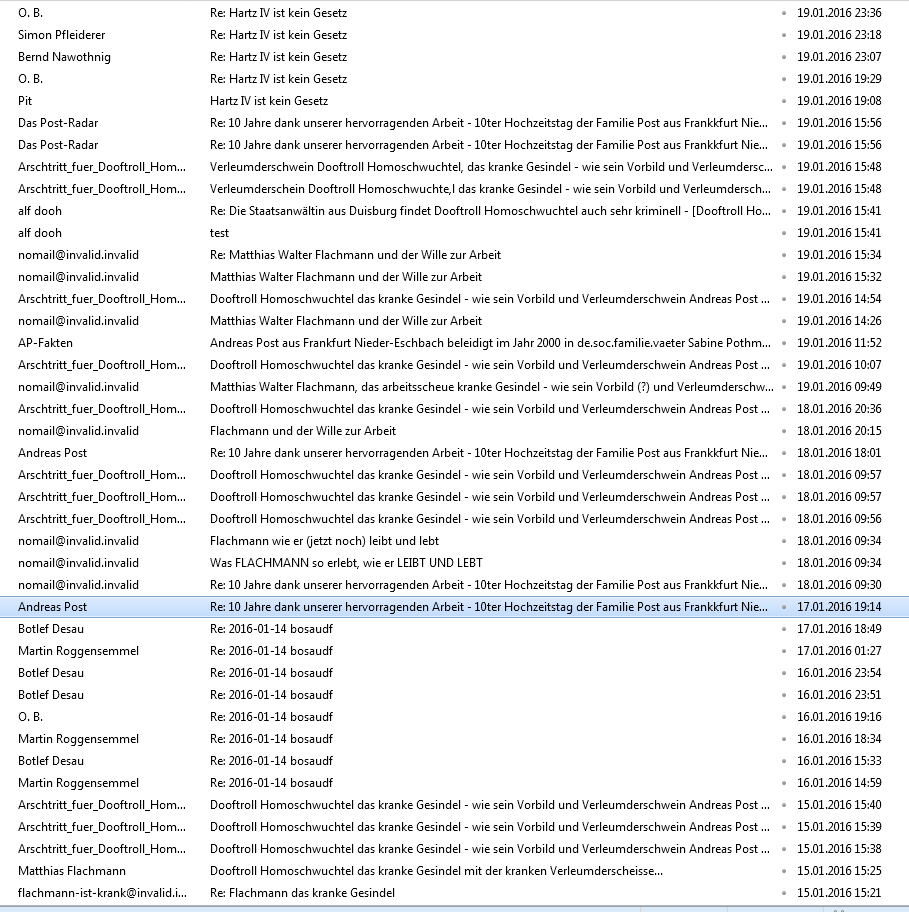909x912 pixels.
Task: Select sender "flachmann-ist-krank@invalid.i..."
Action: click(x=102, y=893)
